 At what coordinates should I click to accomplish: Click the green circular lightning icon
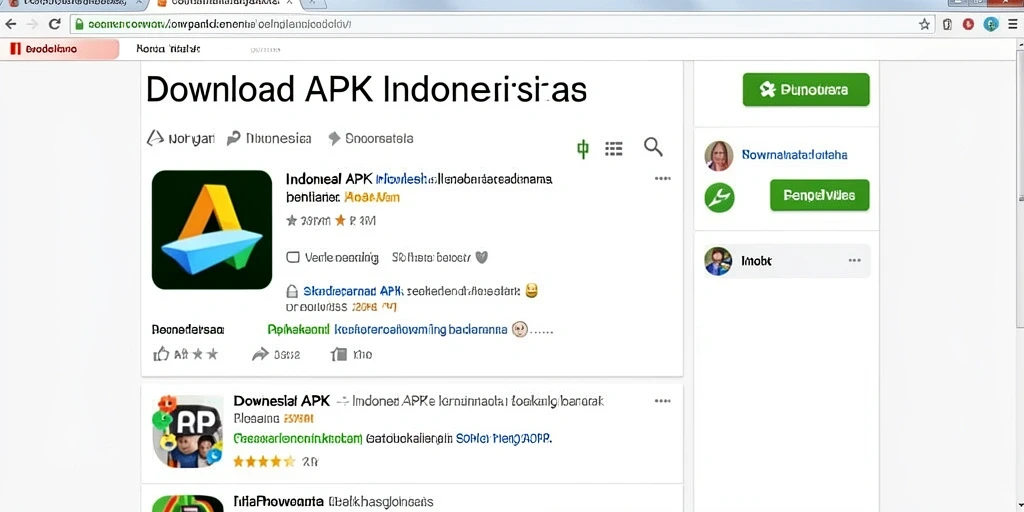pyautogui.click(x=719, y=197)
